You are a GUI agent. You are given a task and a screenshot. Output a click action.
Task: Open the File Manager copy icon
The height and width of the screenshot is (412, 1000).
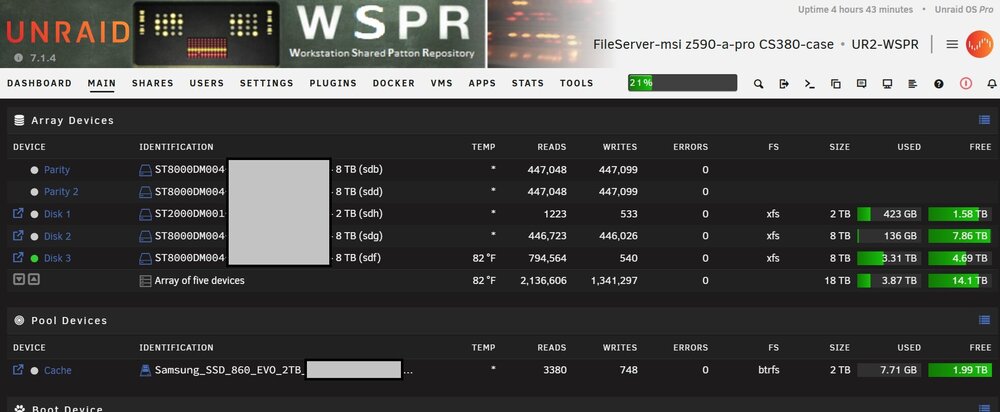[835, 84]
